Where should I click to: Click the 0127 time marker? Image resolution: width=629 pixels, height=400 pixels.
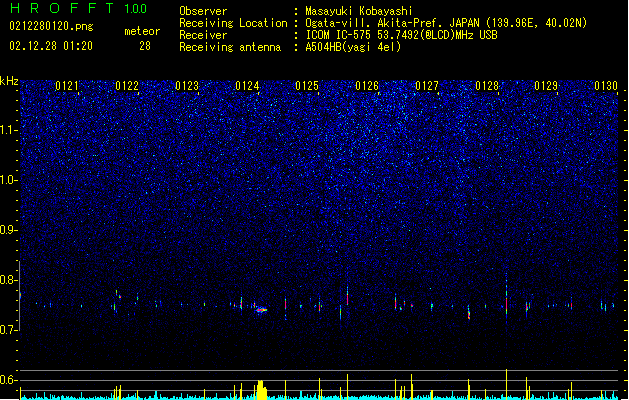pos(427,86)
